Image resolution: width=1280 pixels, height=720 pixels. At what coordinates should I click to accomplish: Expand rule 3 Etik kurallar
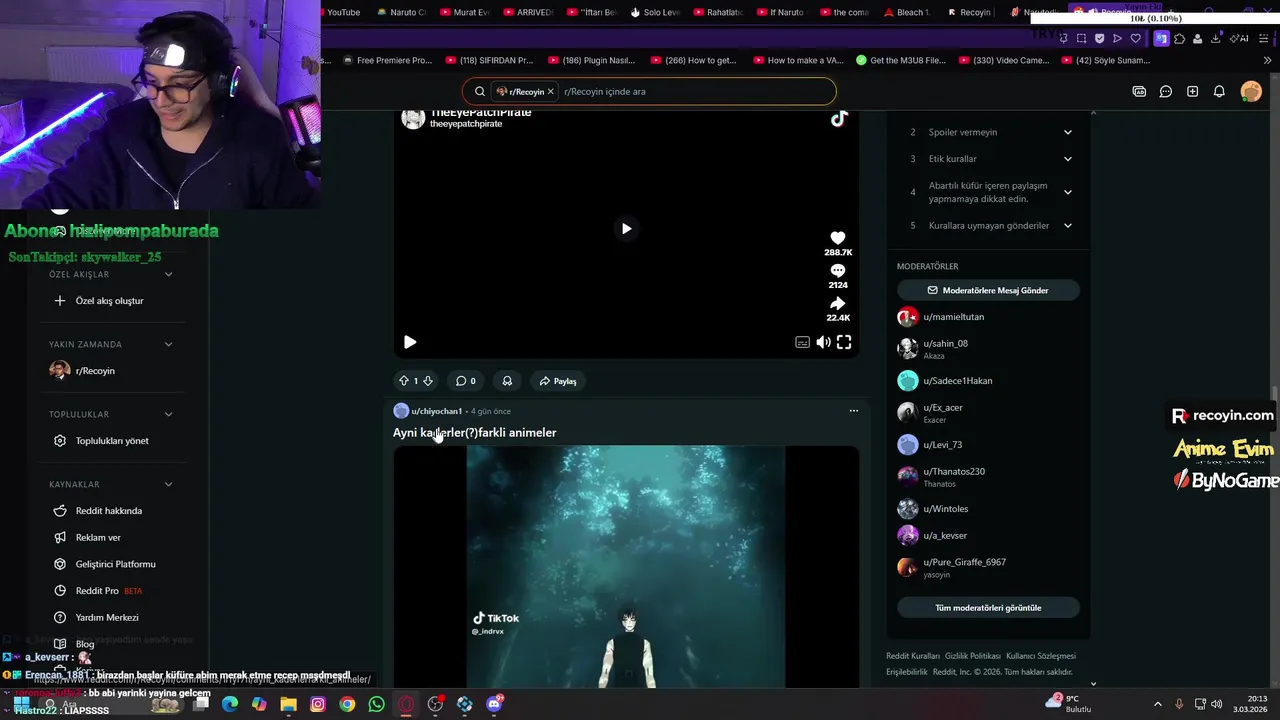point(988,159)
